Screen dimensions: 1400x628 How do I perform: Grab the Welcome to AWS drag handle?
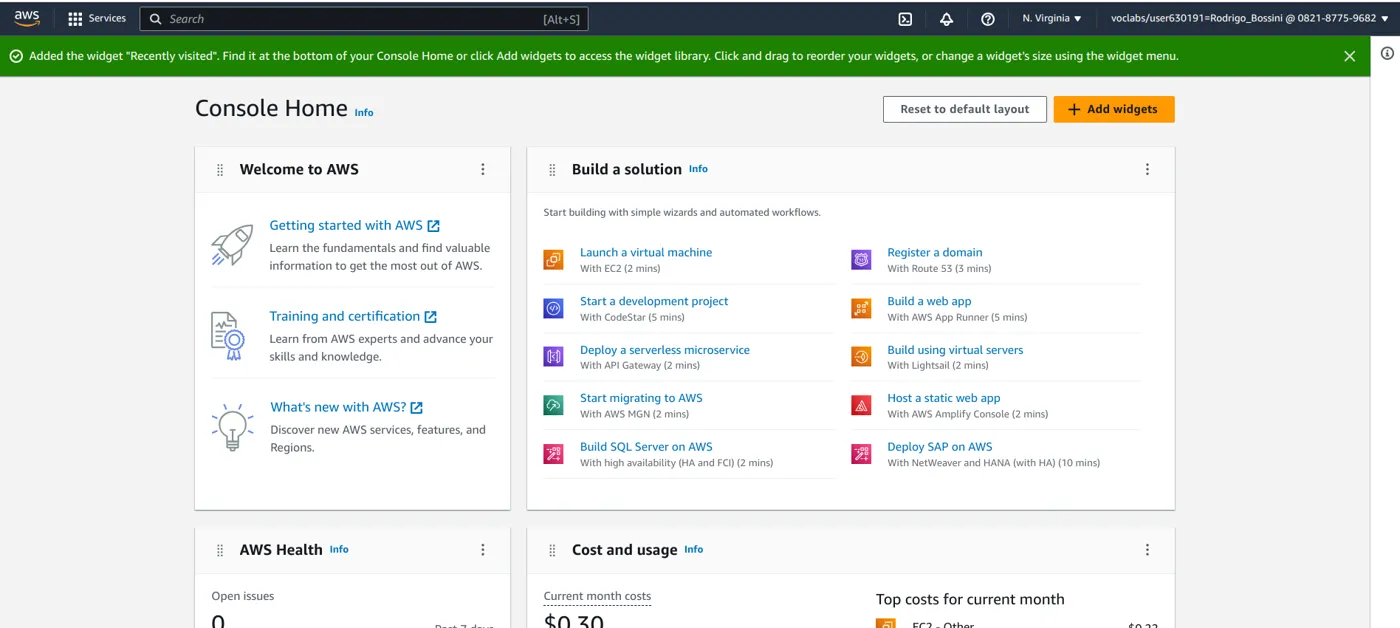tap(220, 170)
